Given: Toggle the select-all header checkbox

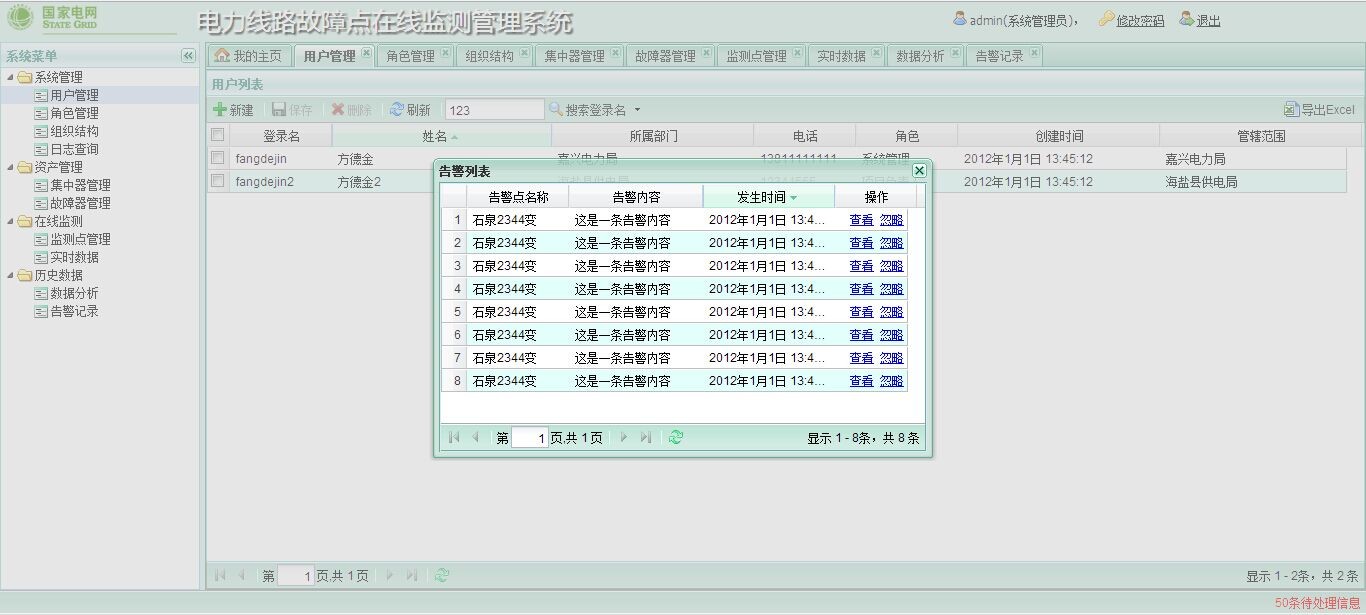Looking at the screenshot, I should (217, 135).
